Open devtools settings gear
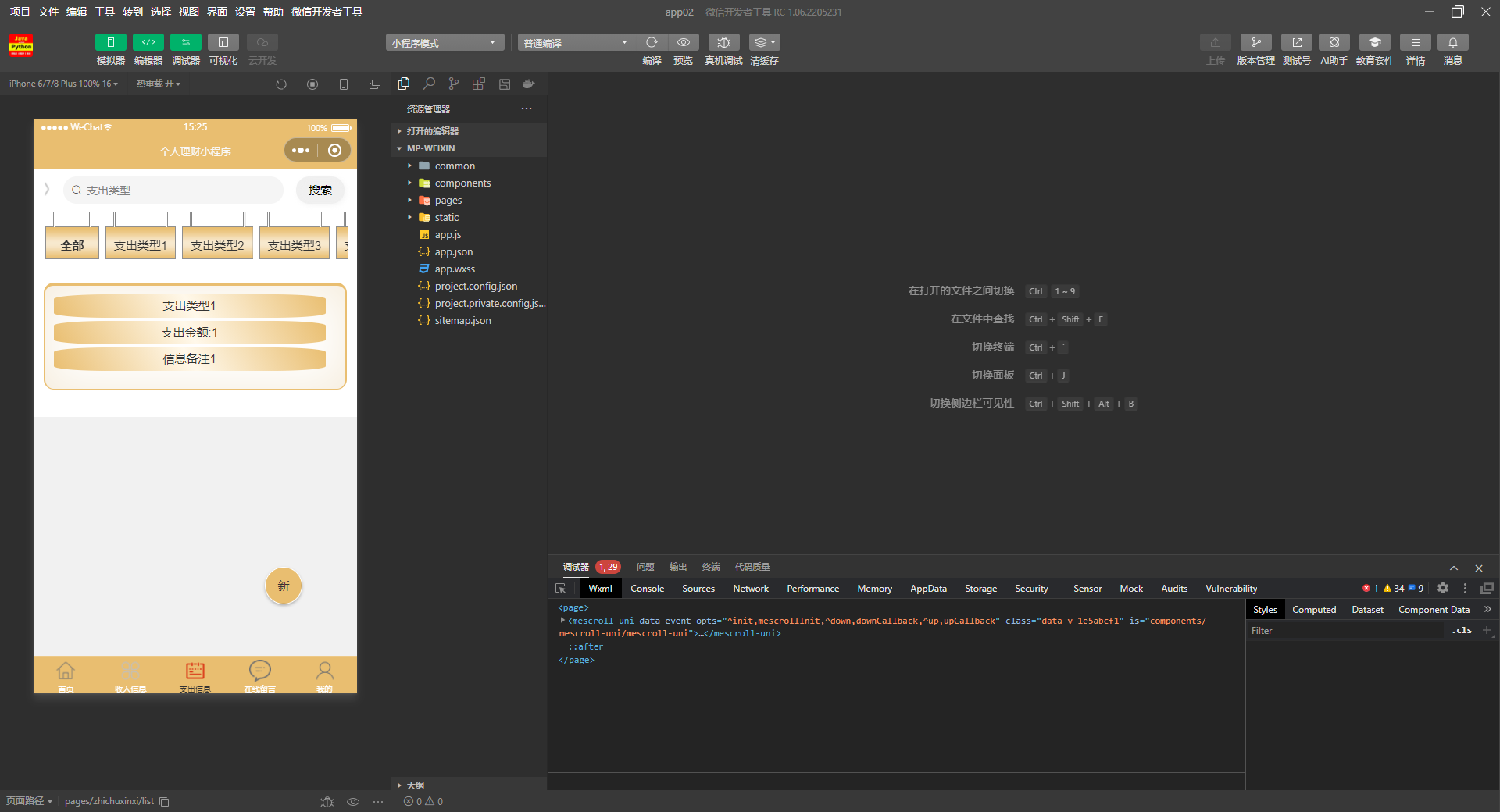This screenshot has width=1500, height=812. [x=1443, y=588]
